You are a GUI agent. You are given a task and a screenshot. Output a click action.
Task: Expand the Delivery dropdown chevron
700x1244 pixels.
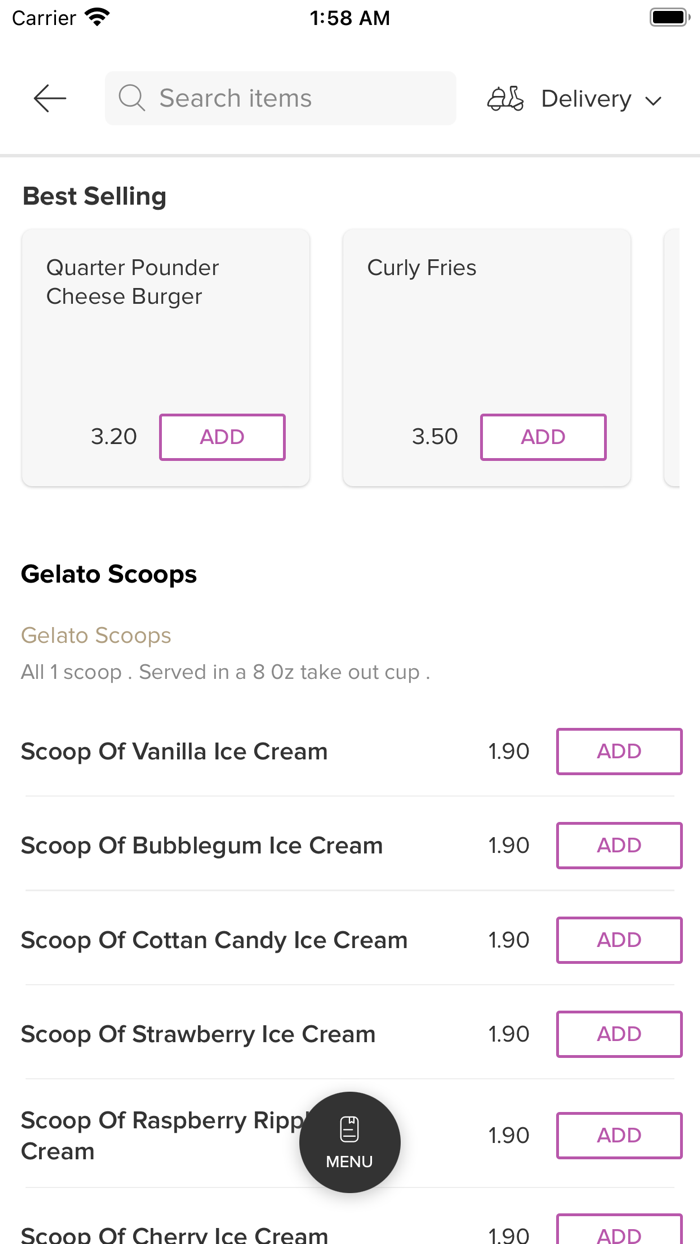[x=654, y=100]
